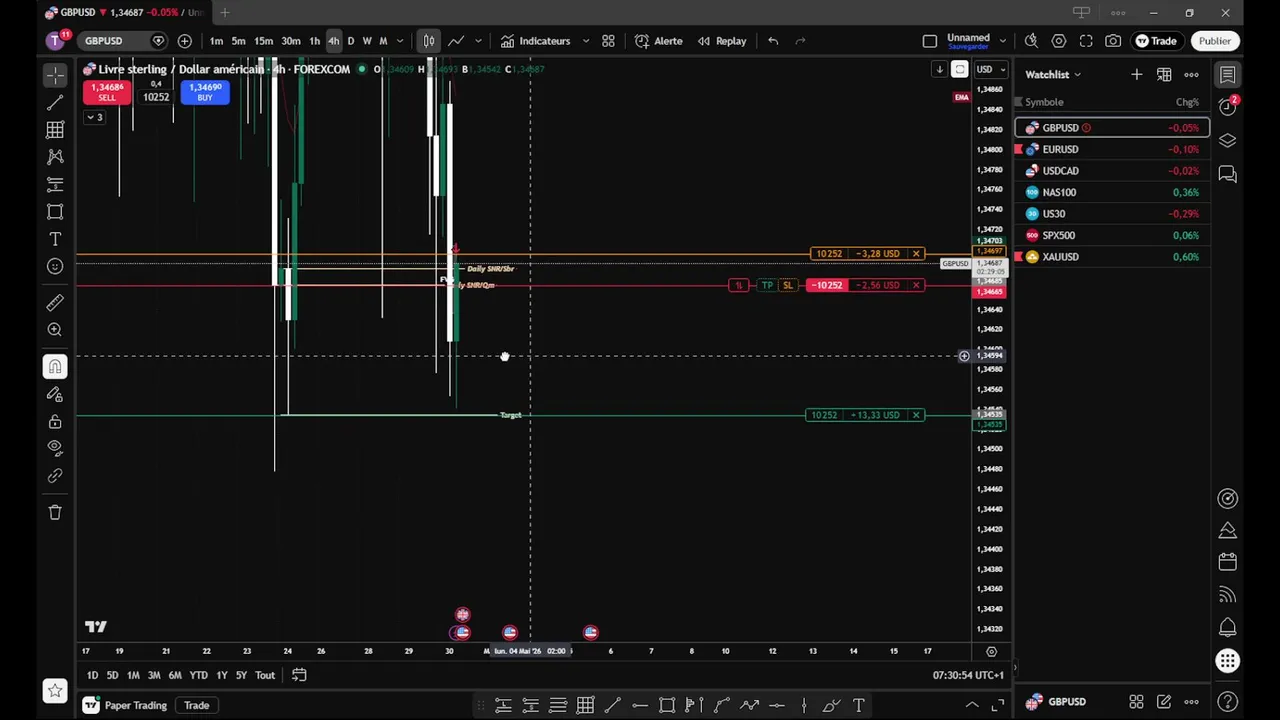The image size is (1280, 720).
Task: Select EURUSD in the watchlist
Action: 1112,149
